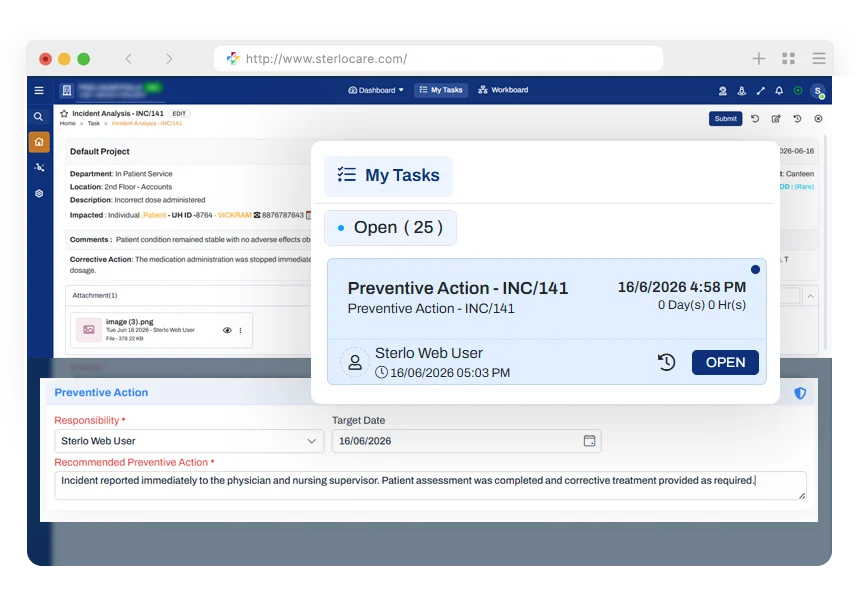Screen dimensions: 858x606
Task: Go to Task breadcrumb link
Action: click(94, 124)
